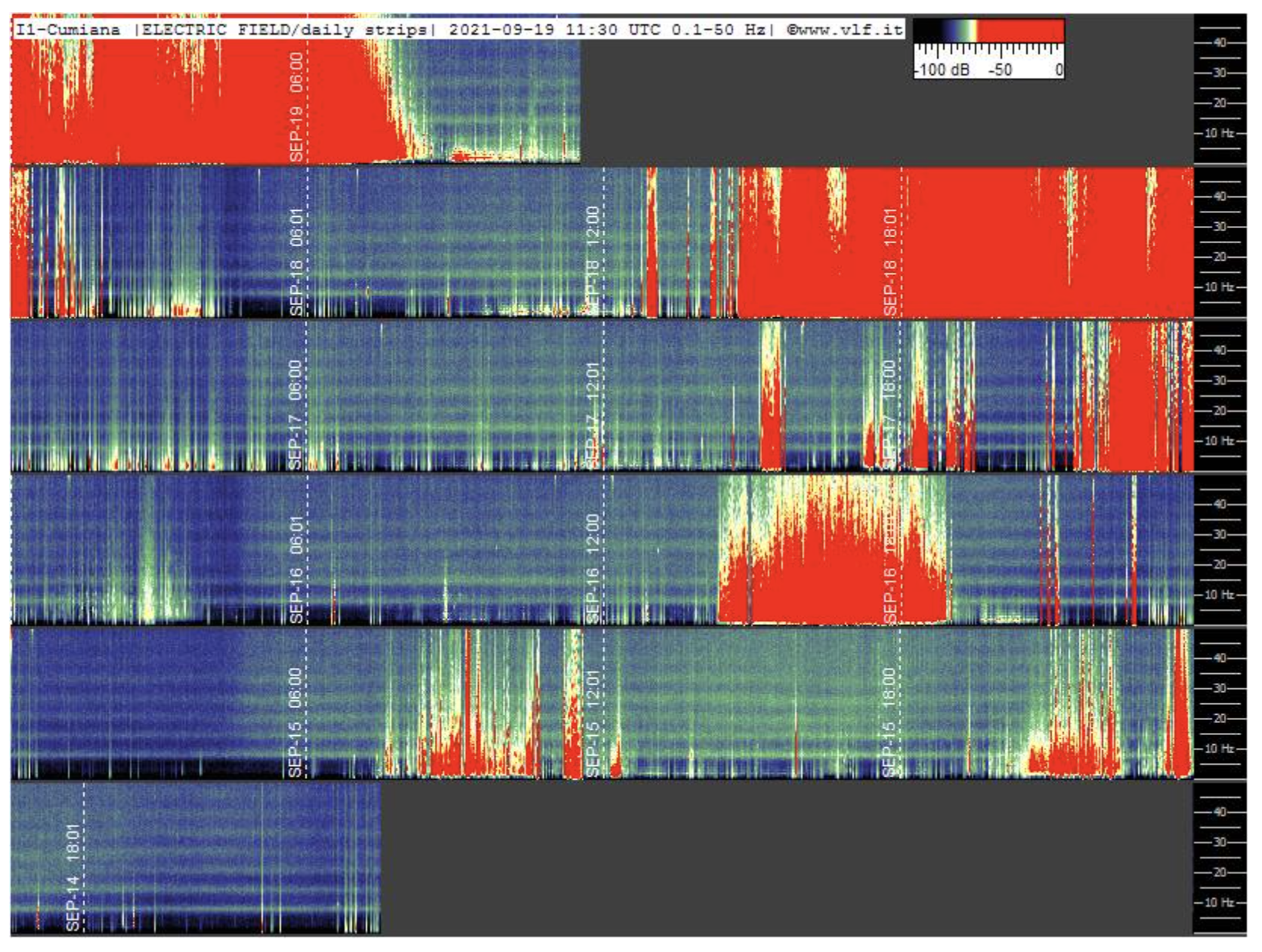Click the red saturated block right of SEP-18 18:01
Image resolution: width=1262 pixels, height=952 pixels.
pos(1047,243)
